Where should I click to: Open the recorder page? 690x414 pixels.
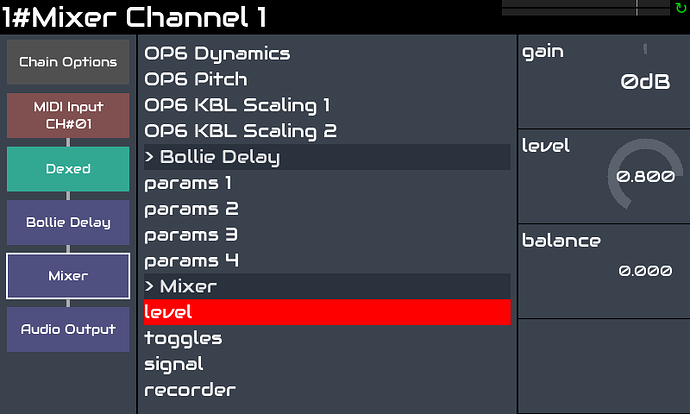(x=327, y=390)
